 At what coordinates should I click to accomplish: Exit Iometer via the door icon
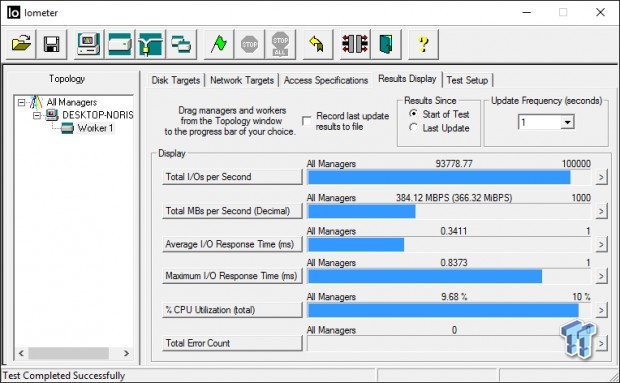[386, 44]
